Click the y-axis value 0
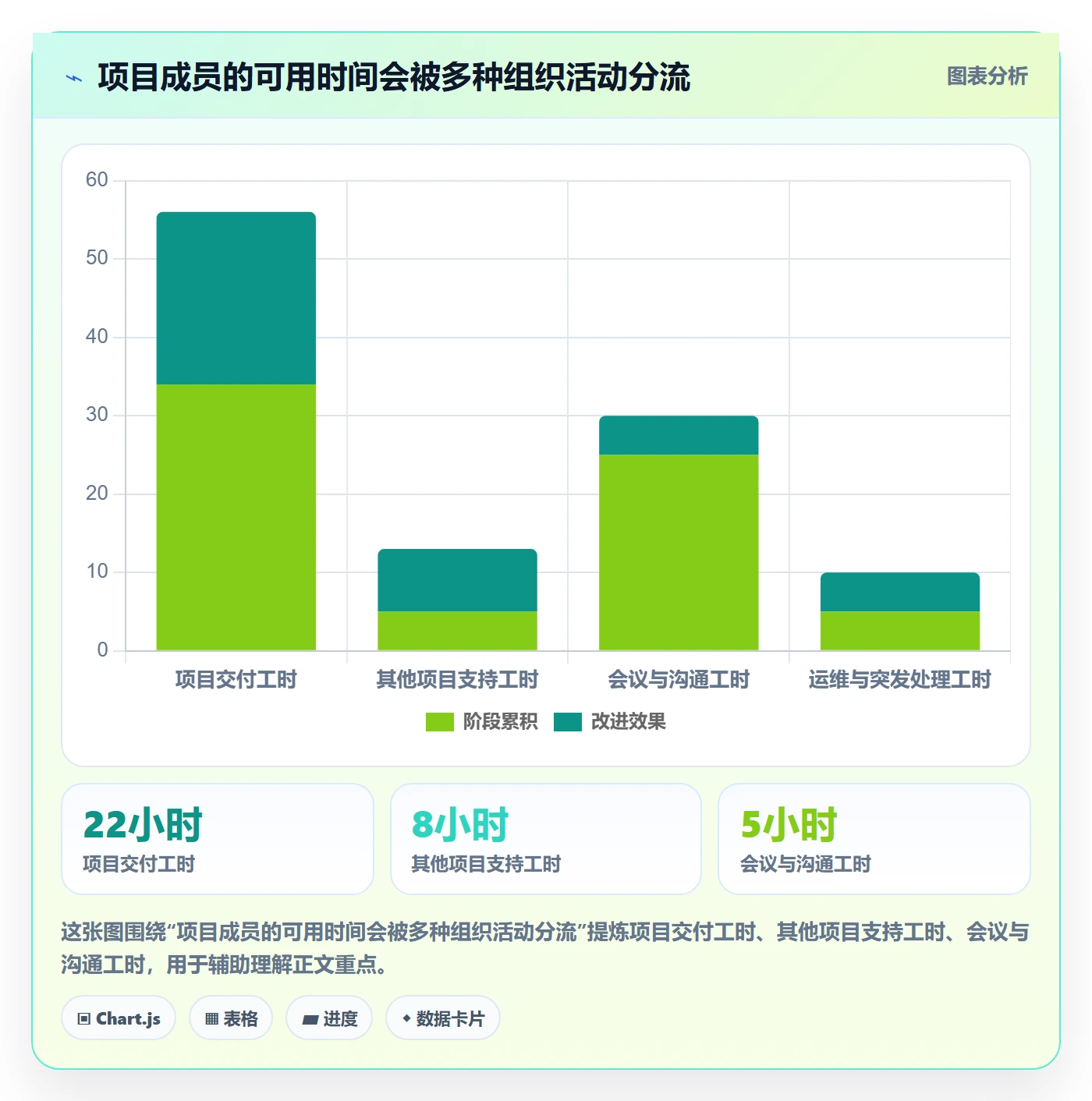1092x1101 pixels. coord(102,650)
